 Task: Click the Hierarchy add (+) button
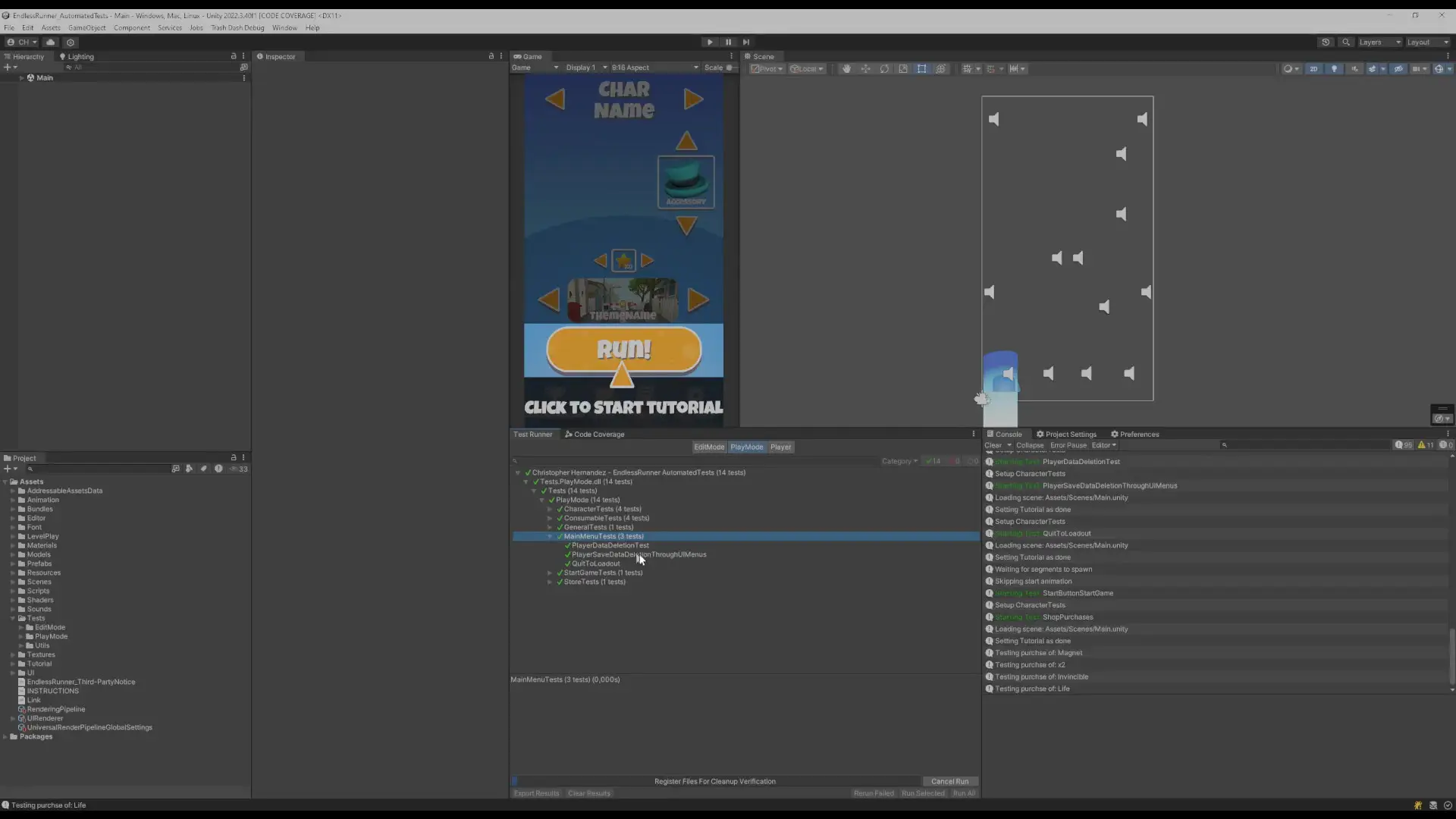10,67
